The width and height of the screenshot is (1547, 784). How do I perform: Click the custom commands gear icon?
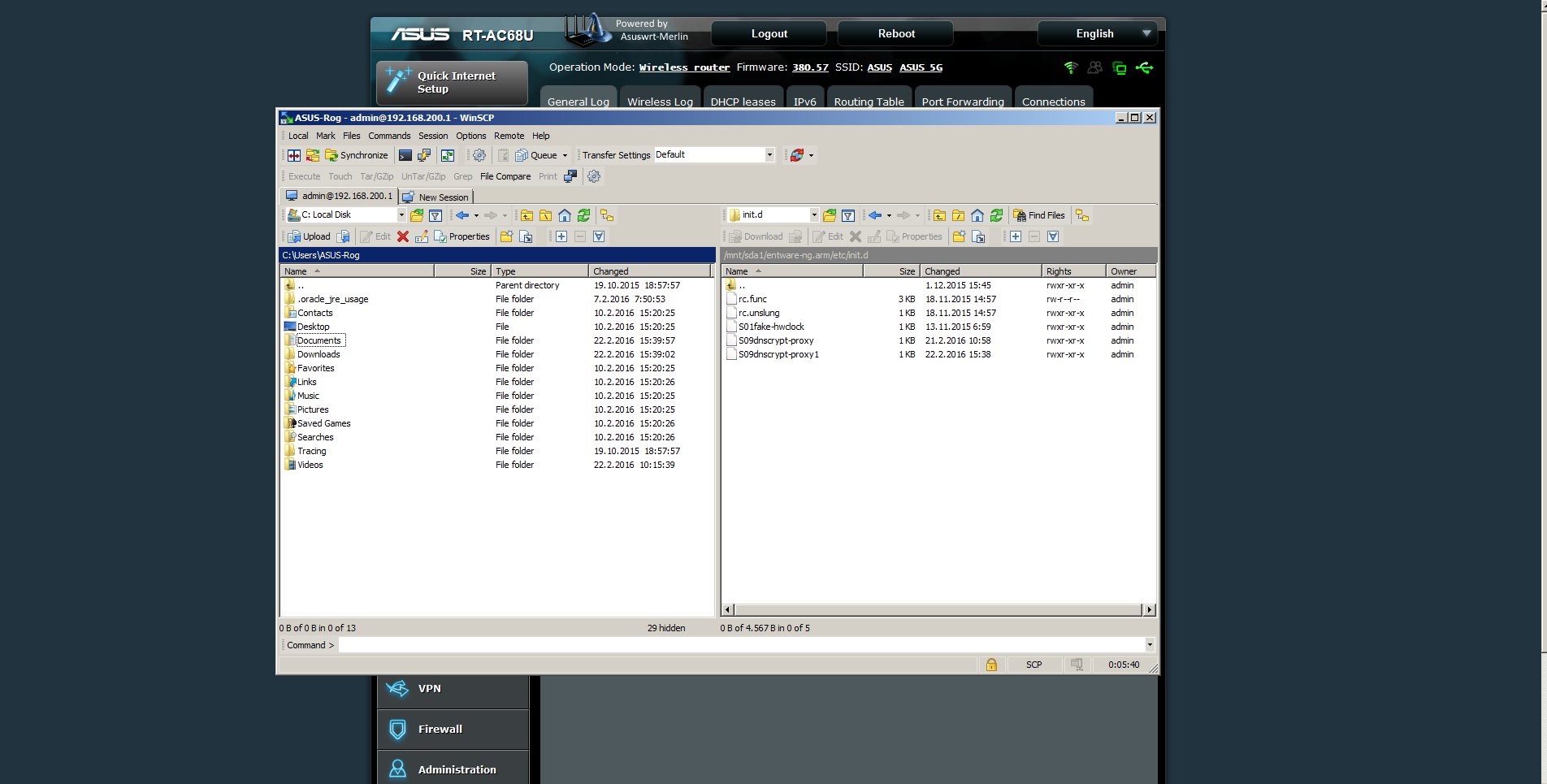[x=594, y=176]
